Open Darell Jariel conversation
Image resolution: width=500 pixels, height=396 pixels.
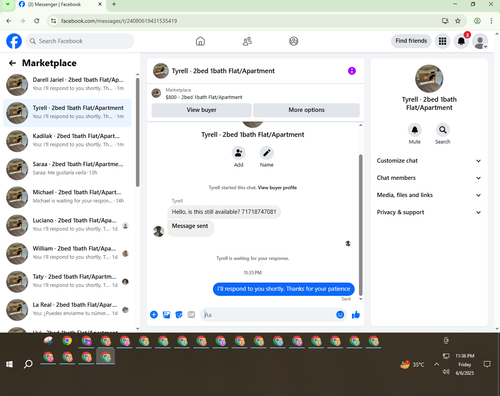[x=68, y=84]
